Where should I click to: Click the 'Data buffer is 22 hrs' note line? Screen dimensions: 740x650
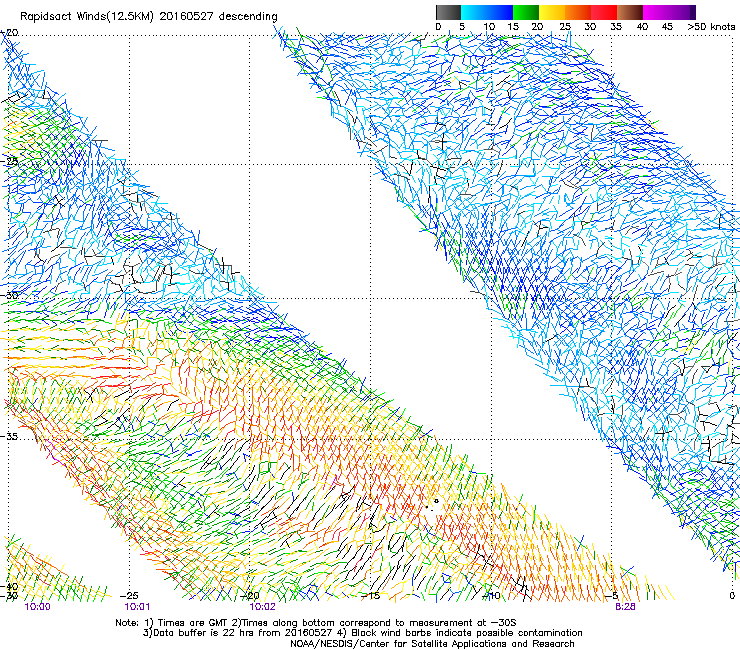(x=362, y=633)
